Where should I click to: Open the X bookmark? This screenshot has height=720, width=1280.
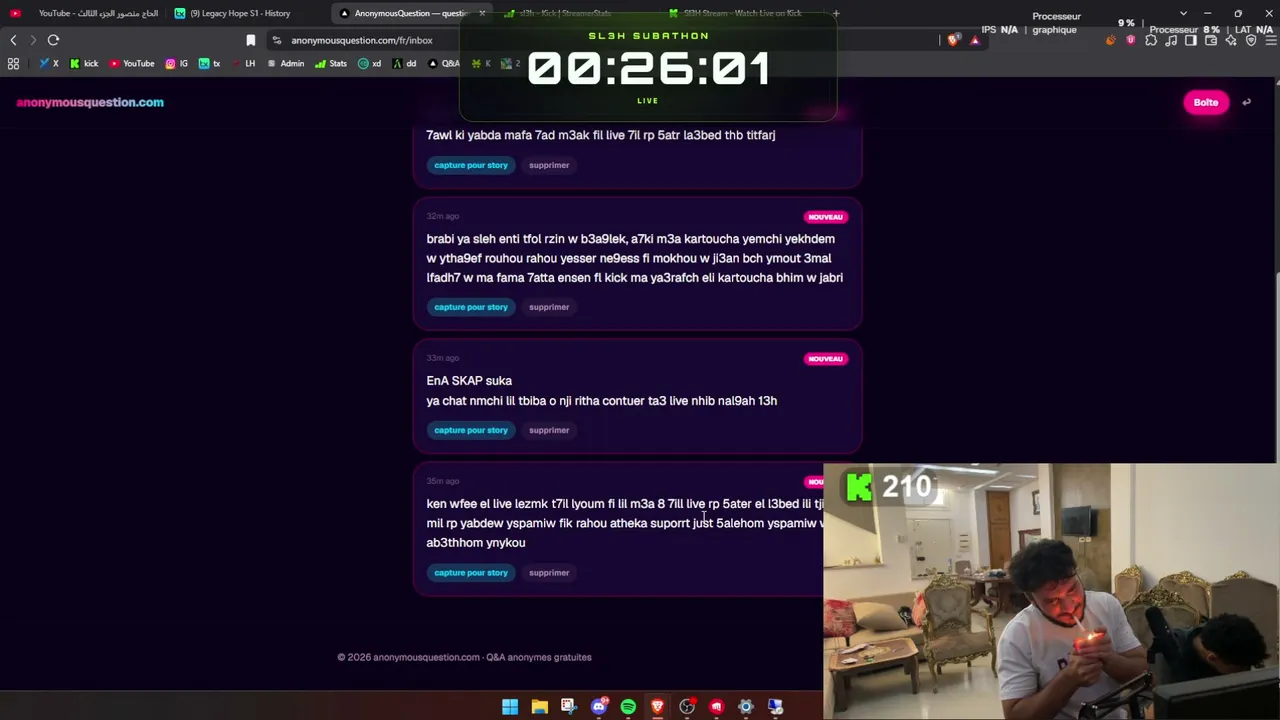(49, 63)
